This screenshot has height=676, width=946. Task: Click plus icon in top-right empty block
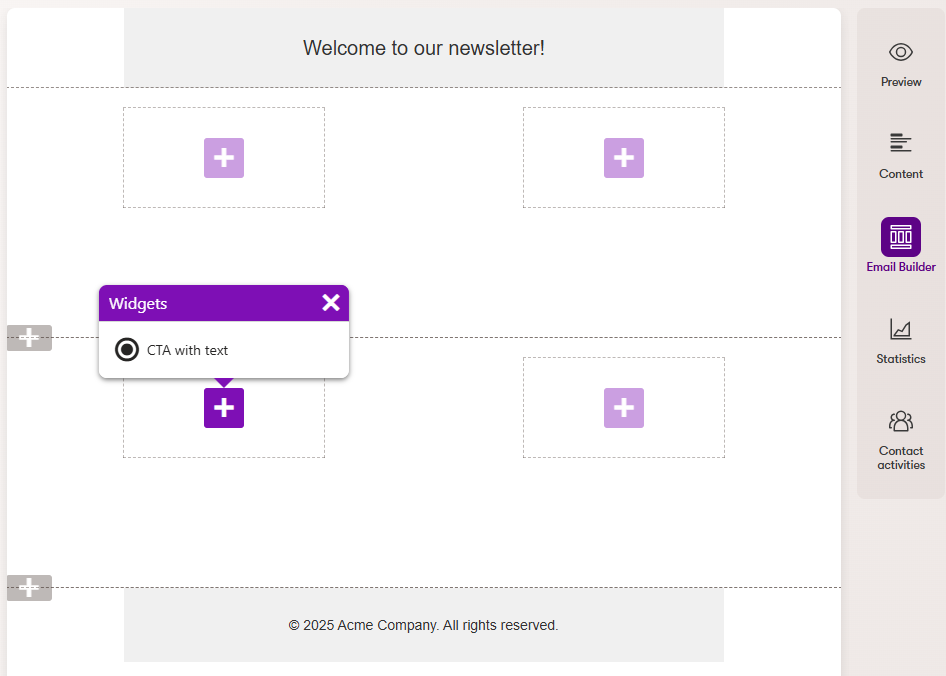coord(624,158)
